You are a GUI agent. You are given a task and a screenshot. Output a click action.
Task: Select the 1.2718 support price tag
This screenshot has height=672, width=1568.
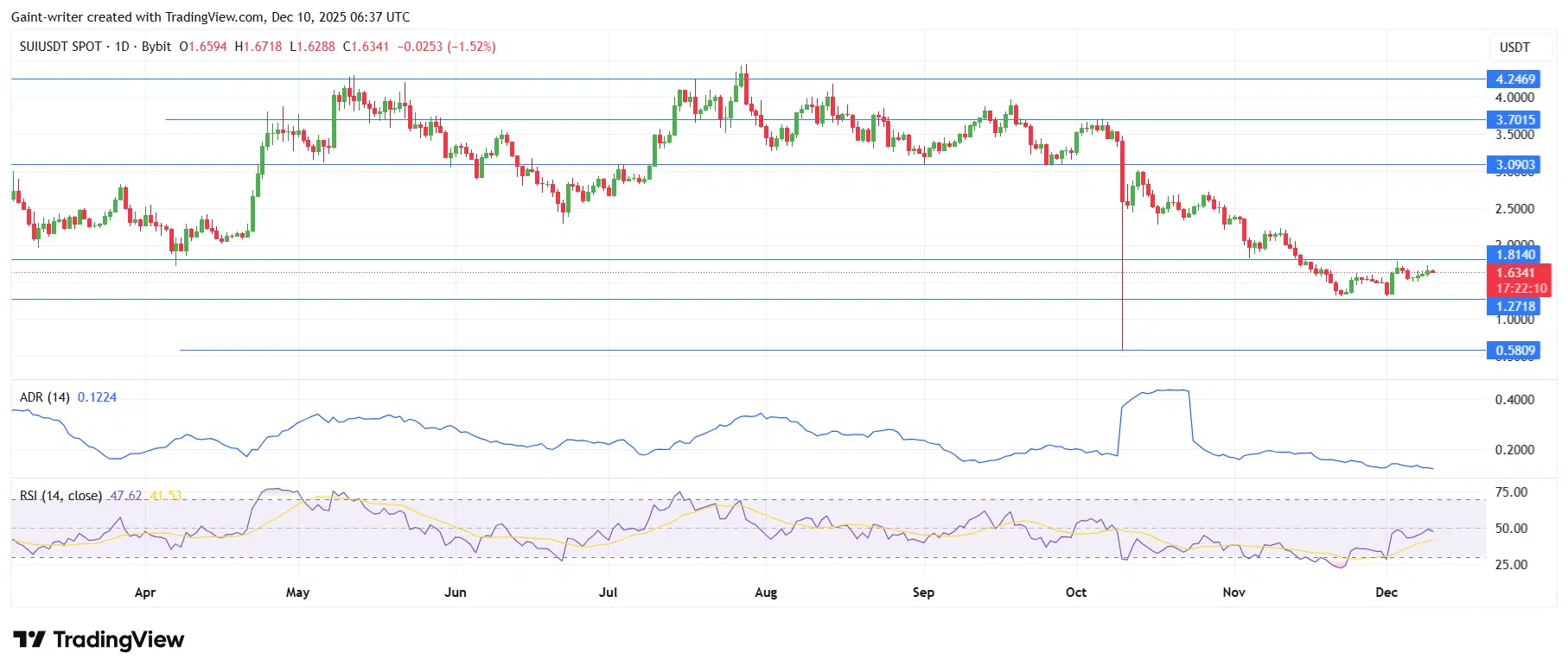1515,307
